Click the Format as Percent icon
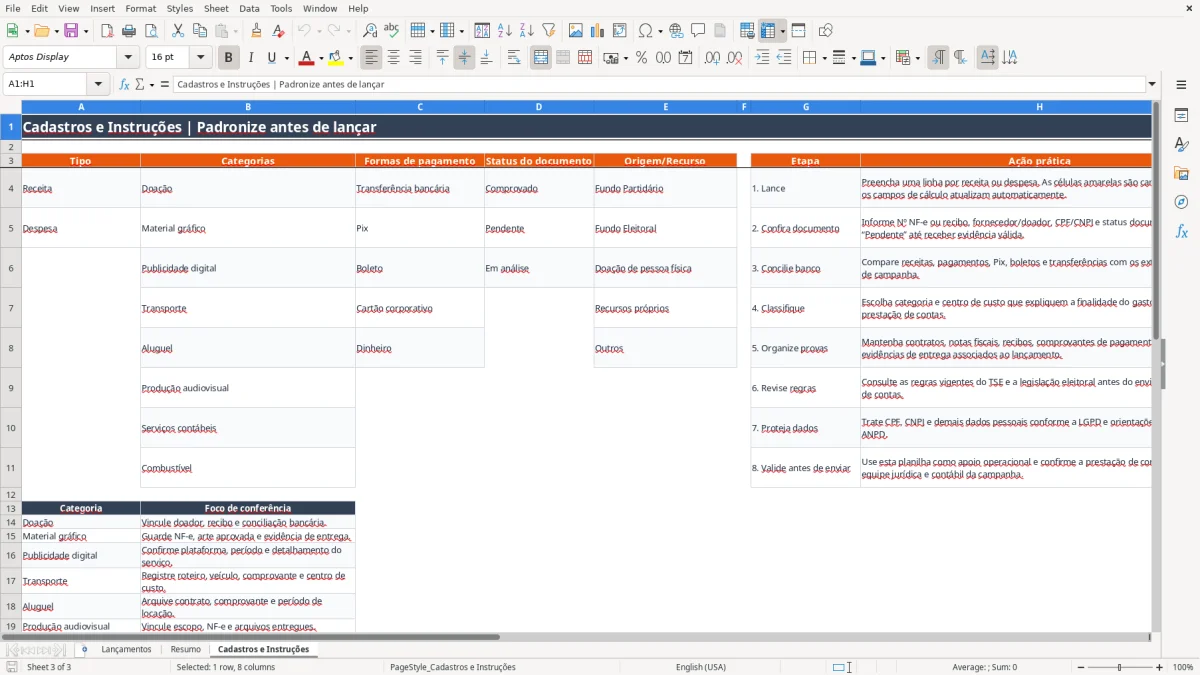The image size is (1200, 675). (641, 58)
